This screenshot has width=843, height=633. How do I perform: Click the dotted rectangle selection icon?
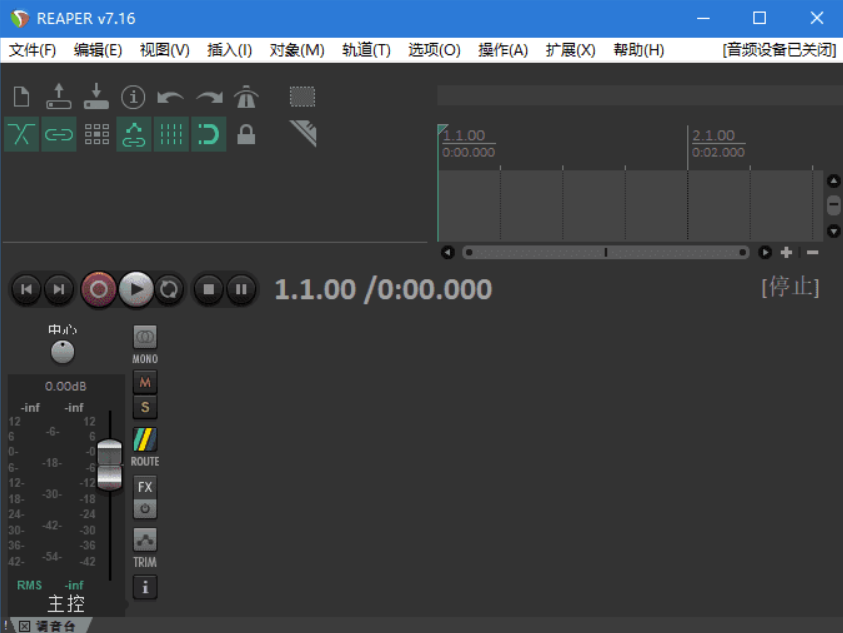(x=303, y=97)
